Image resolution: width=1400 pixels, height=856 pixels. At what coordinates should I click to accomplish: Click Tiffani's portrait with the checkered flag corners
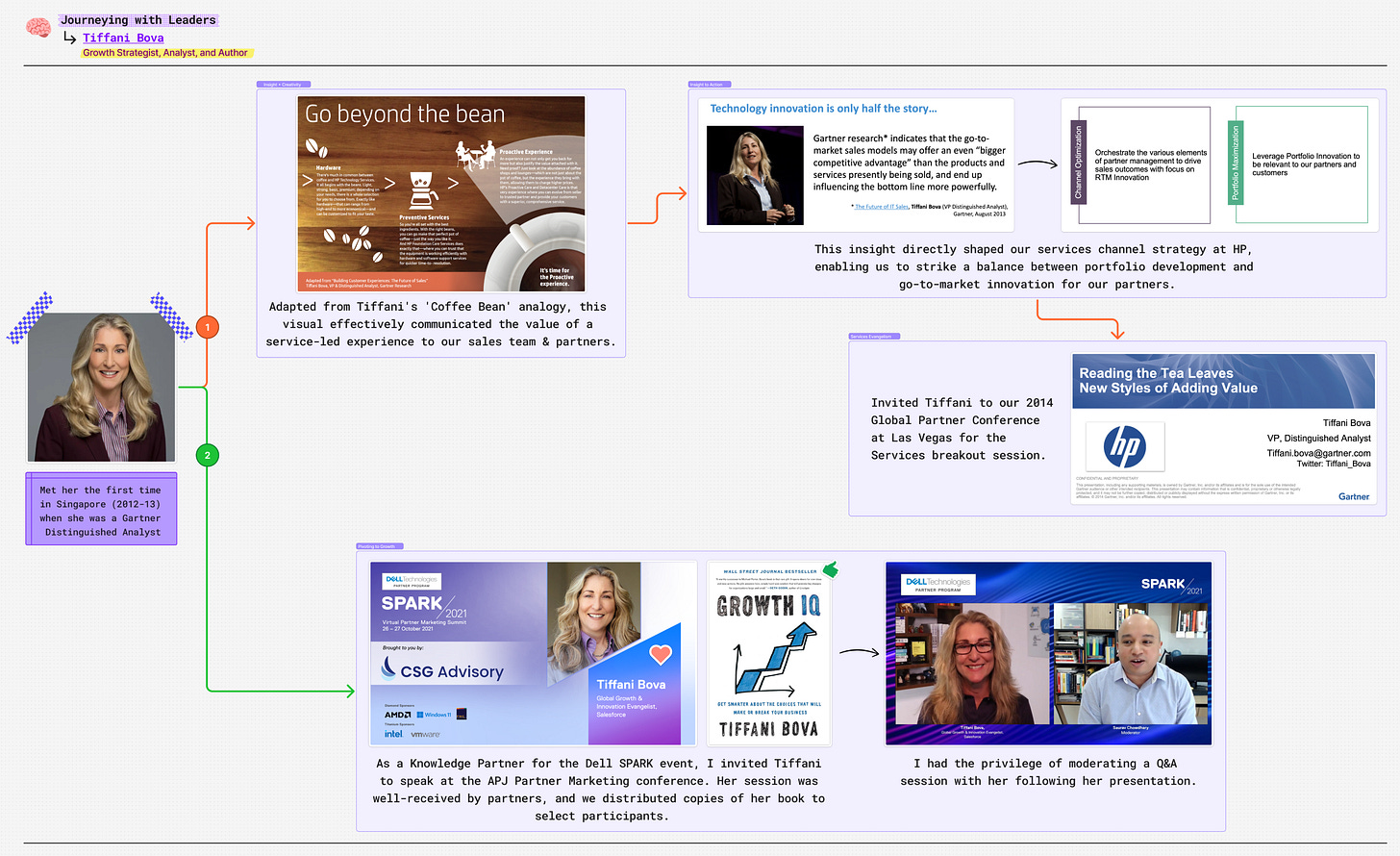(101, 387)
